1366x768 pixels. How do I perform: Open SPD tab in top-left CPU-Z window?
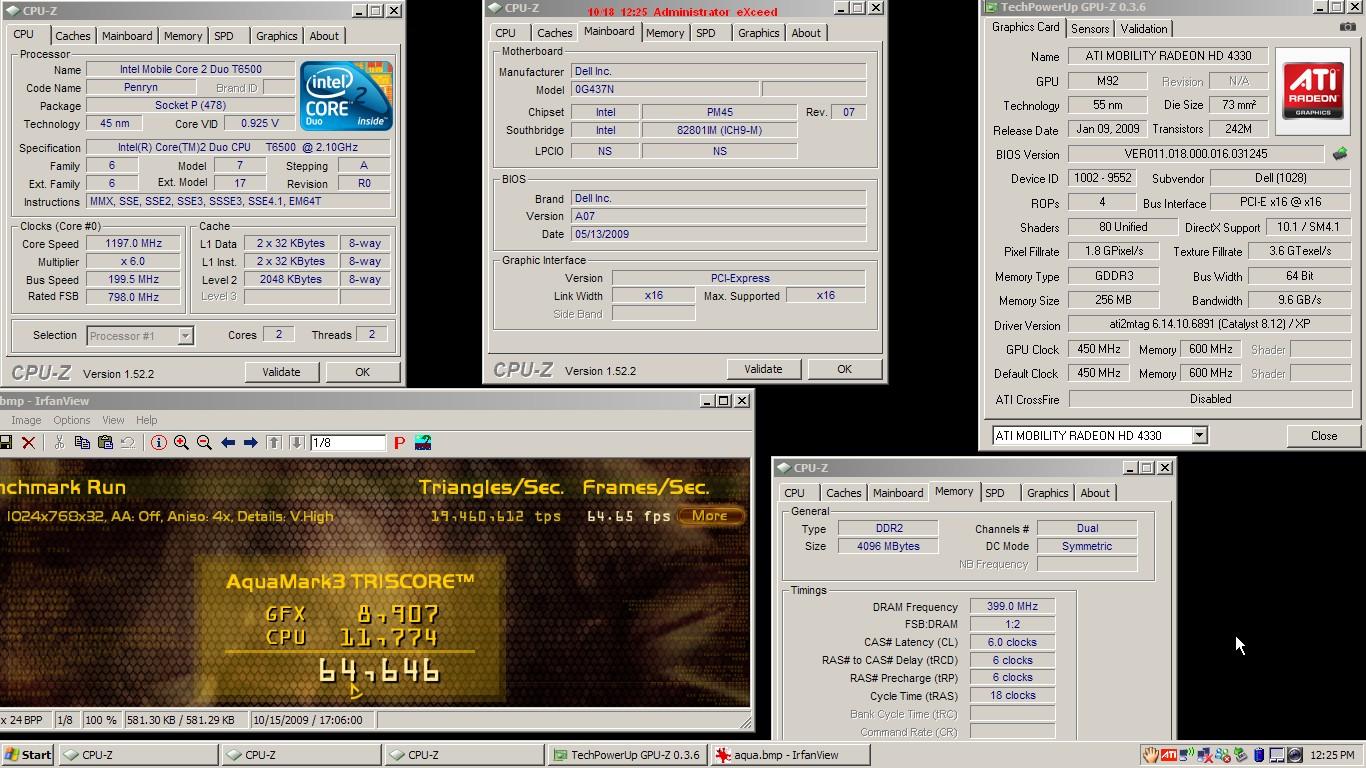pos(224,36)
